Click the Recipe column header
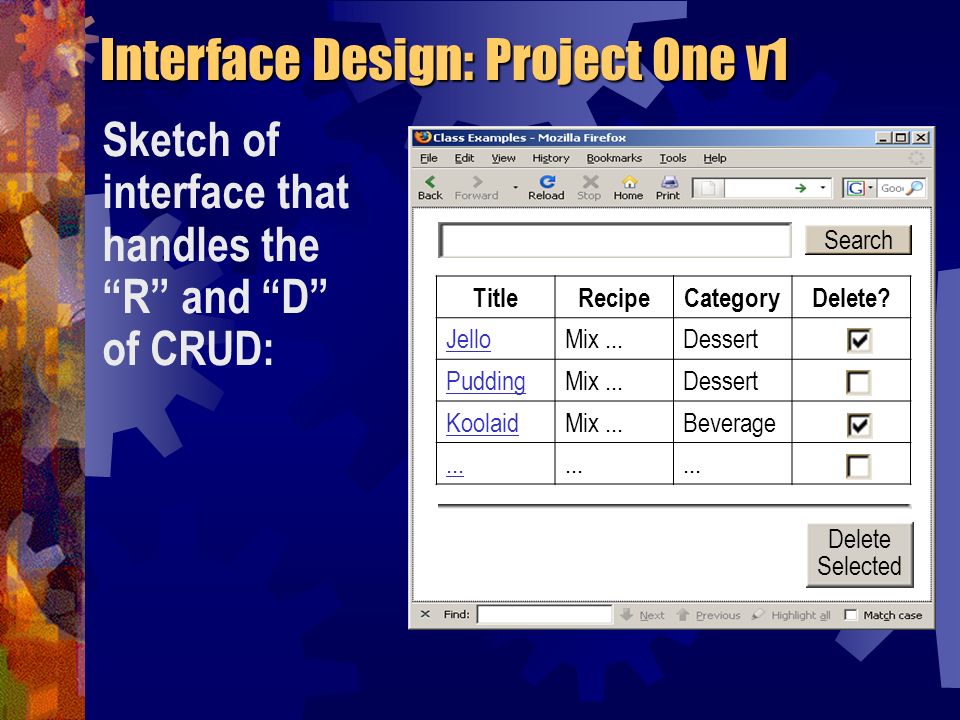 click(x=613, y=298)
